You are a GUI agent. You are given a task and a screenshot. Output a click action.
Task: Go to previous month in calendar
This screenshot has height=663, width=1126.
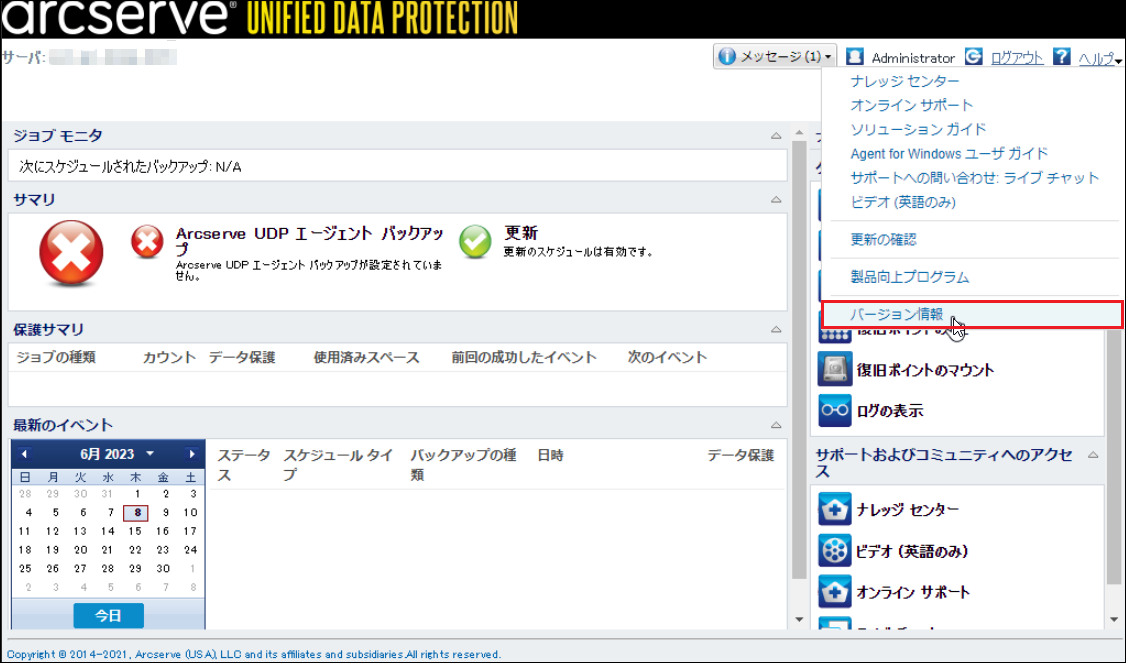point(24,454)
